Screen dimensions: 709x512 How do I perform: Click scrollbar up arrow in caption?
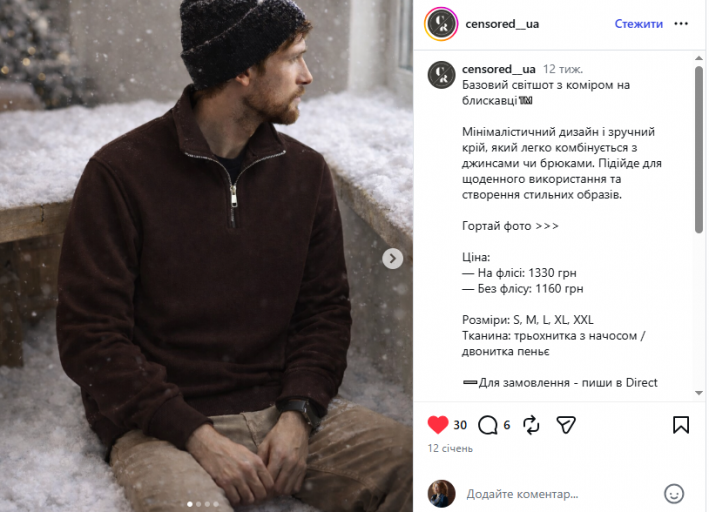pyautogui.click(x=699, y=58)
